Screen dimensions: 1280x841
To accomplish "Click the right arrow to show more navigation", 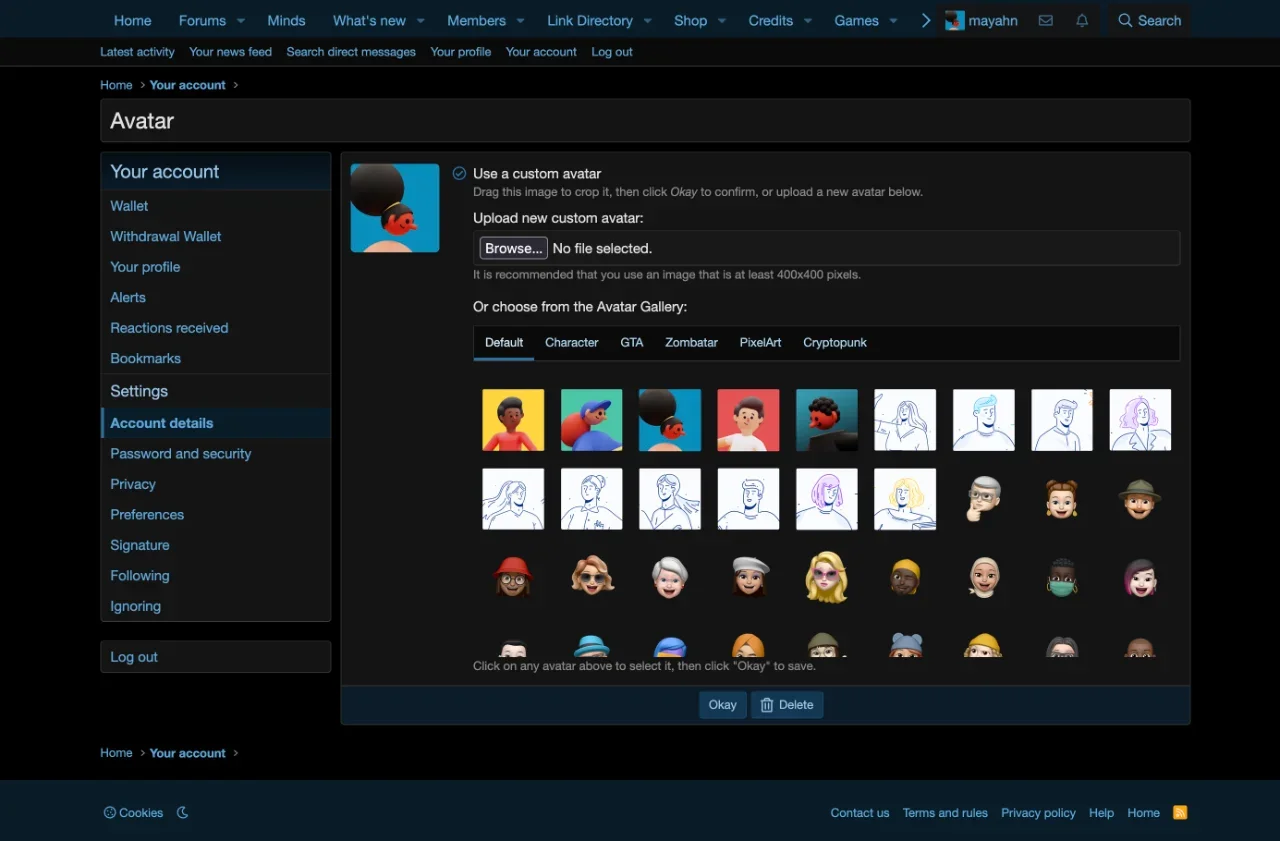I will (925, 20).
